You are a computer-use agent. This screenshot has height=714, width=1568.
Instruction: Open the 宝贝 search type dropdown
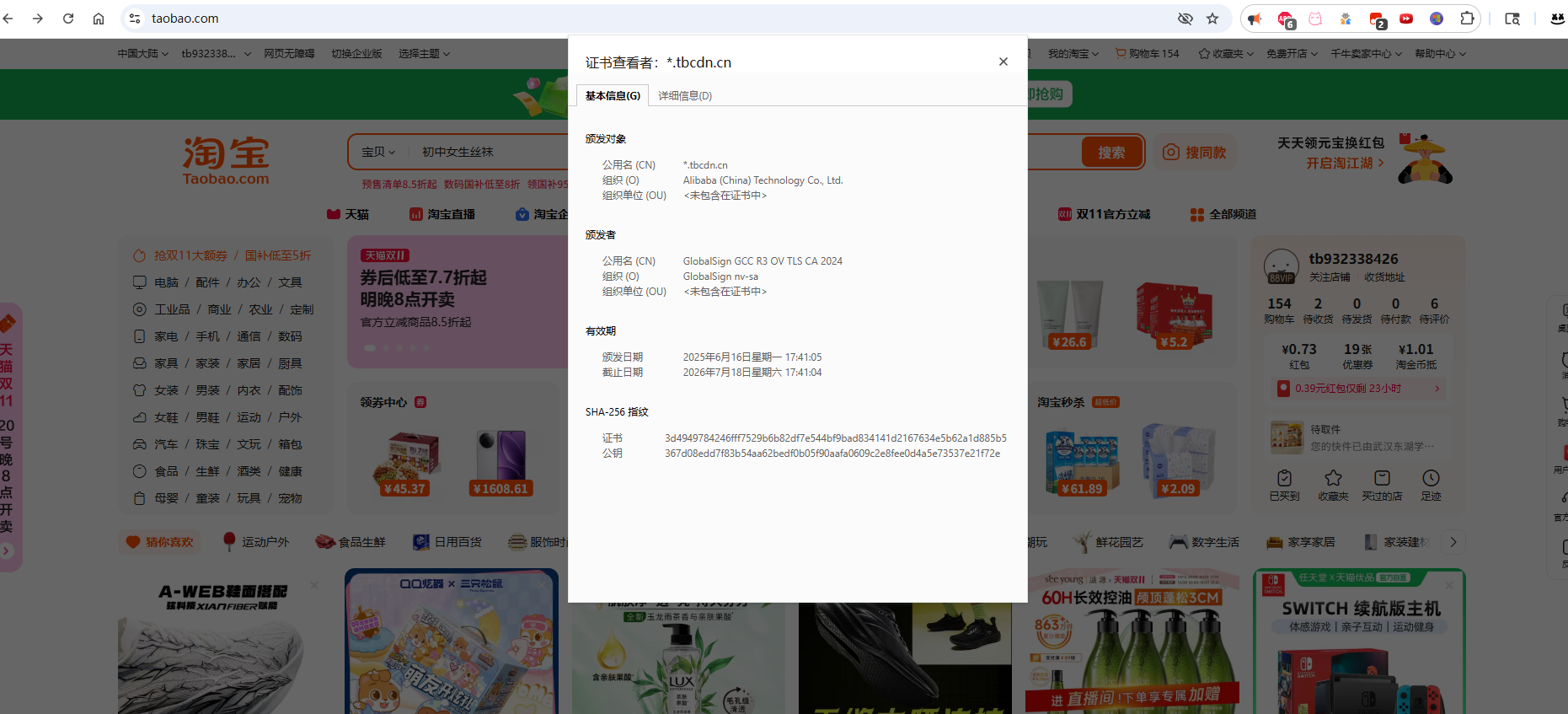(378, 153)
